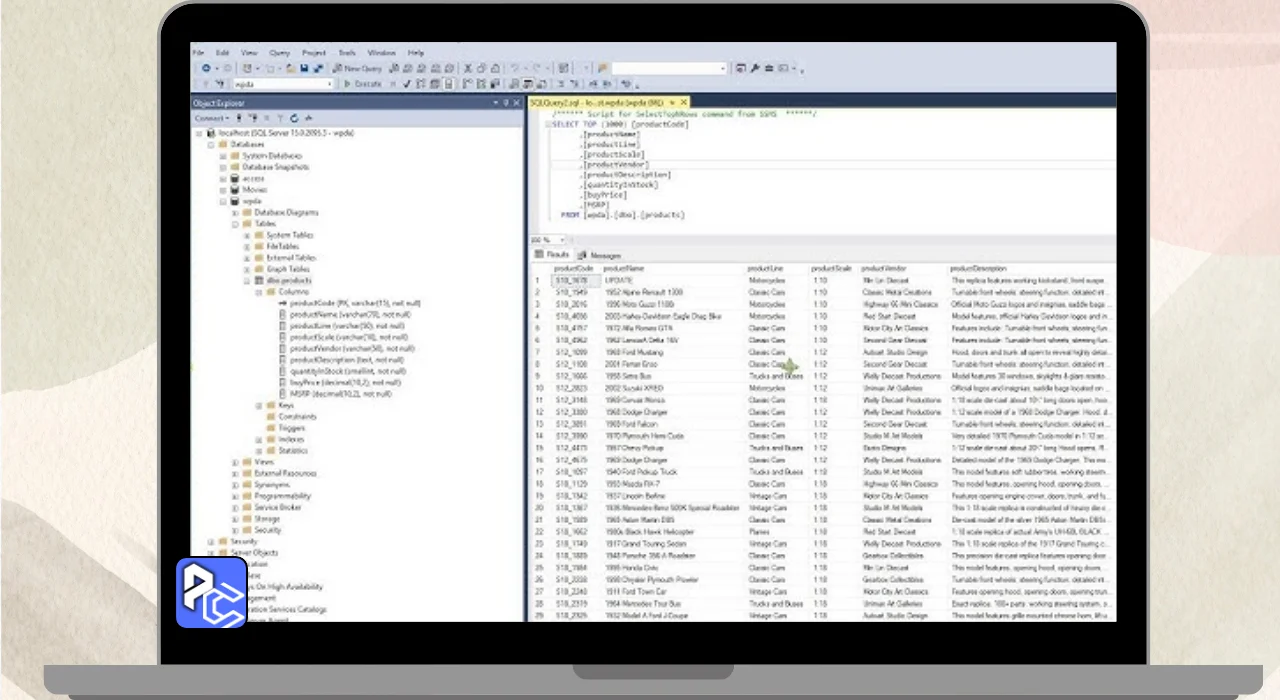Open the Tools menu

click(x=346, y=52)
